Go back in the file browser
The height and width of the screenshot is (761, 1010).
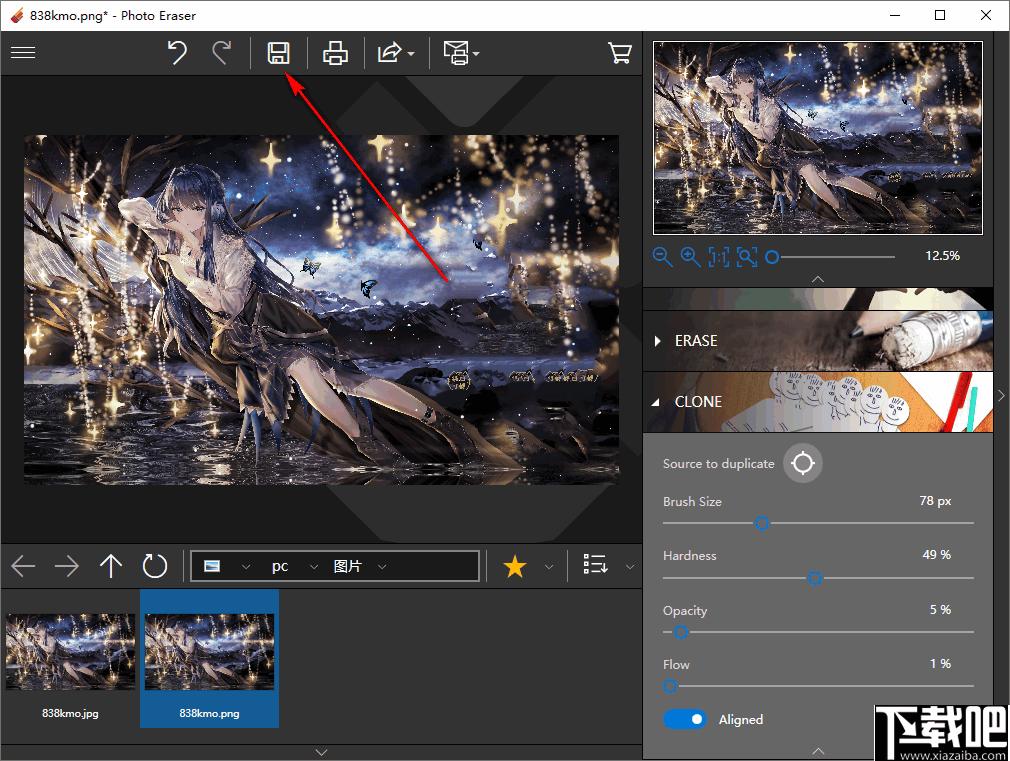pos(23,566)
